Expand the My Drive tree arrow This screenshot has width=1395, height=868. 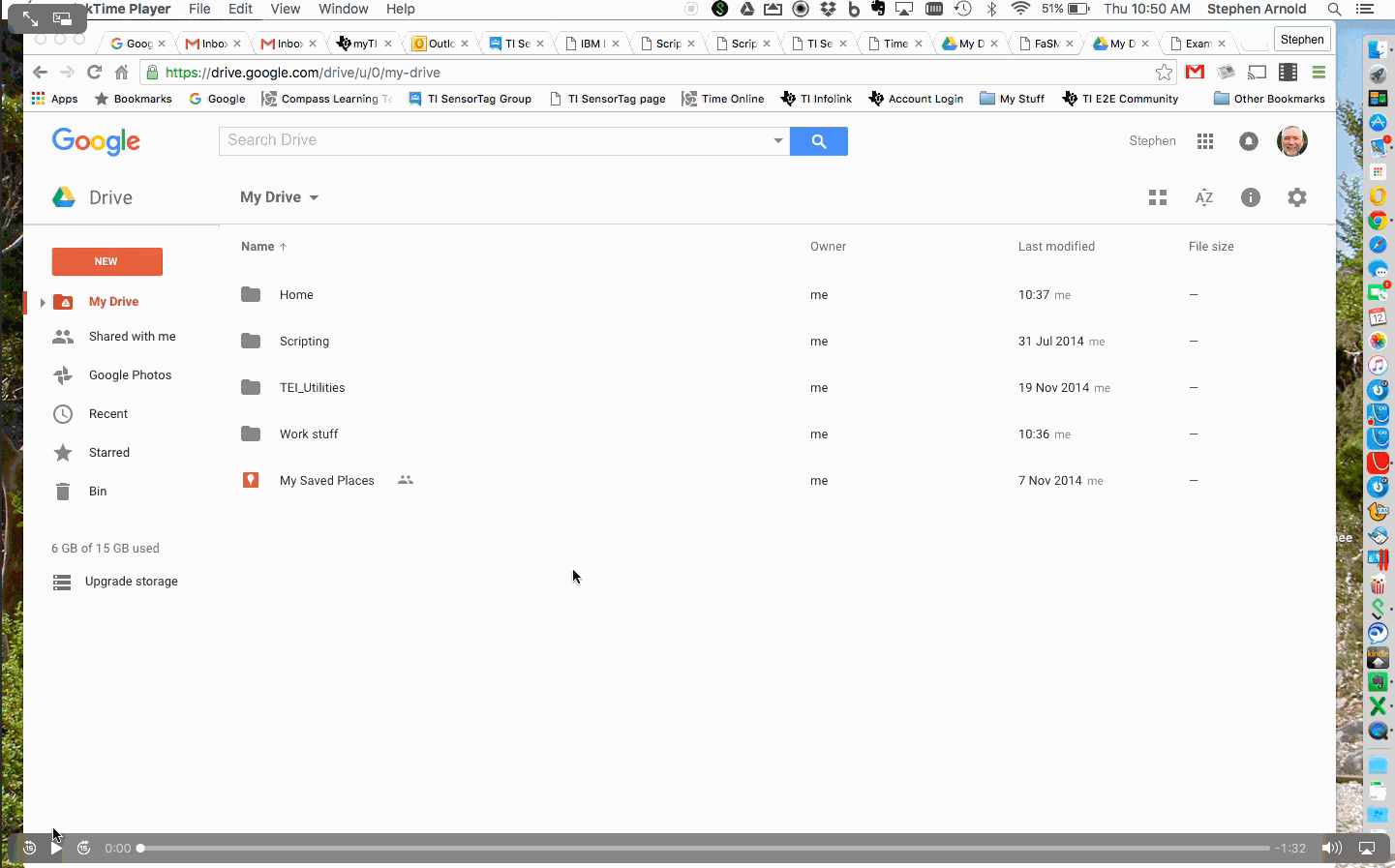pyautogui.click(x=43, y=302)
